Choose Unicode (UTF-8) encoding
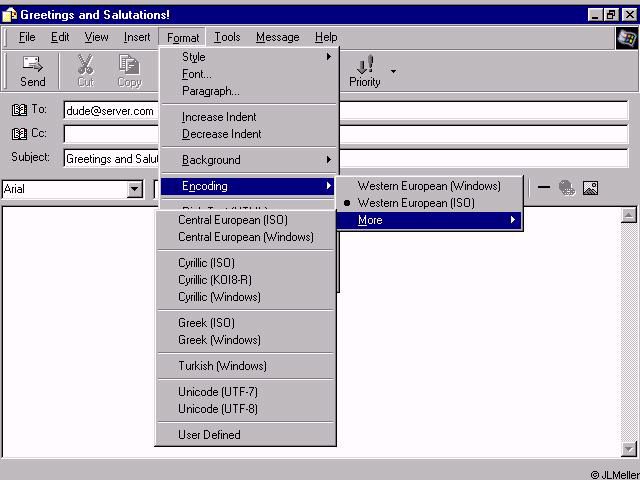This screenshot has width=640, height=480. click(x=218, y=409)
